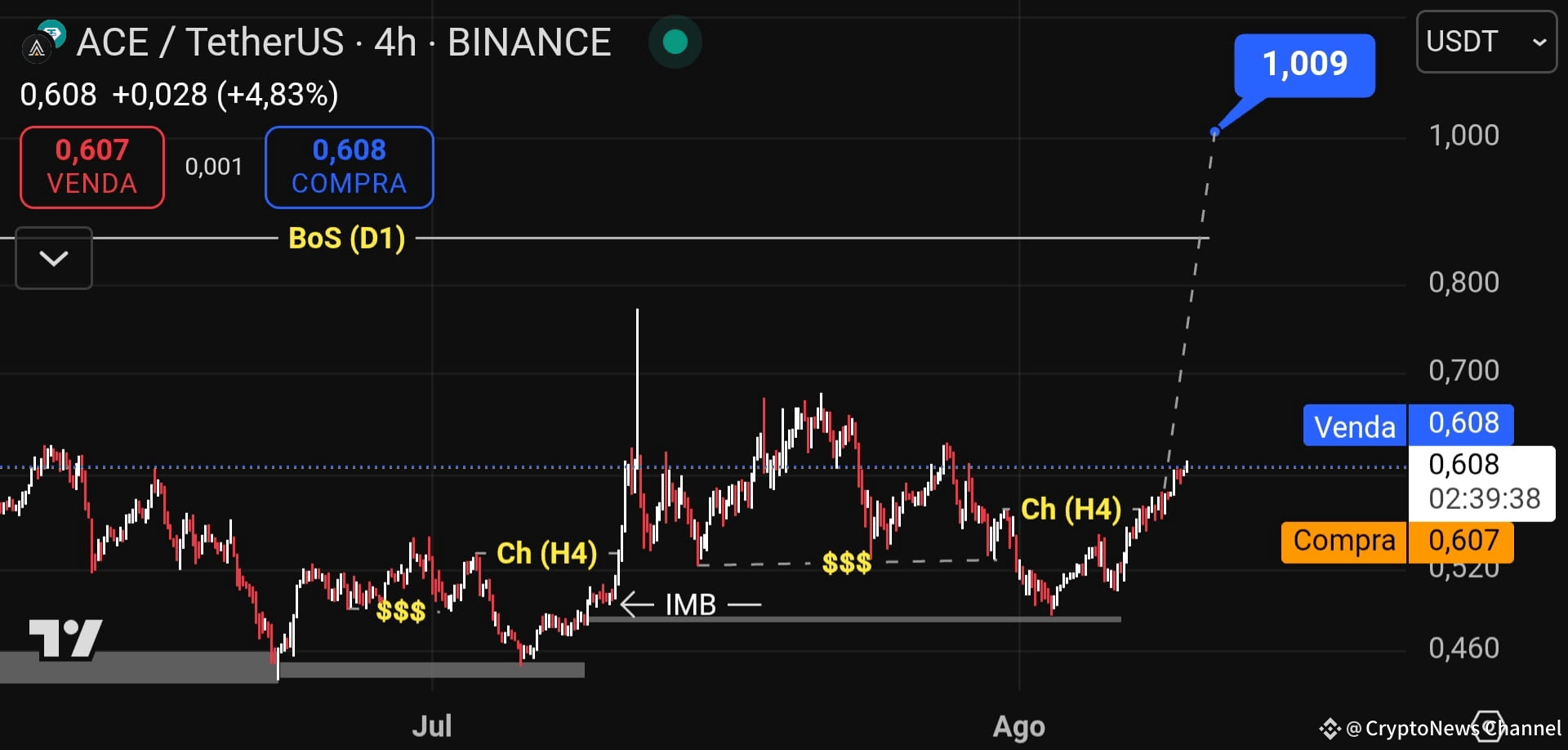The image size is (1568, 750).
Task: Select the Ago date on the time axis
Action: point(1018,726)
